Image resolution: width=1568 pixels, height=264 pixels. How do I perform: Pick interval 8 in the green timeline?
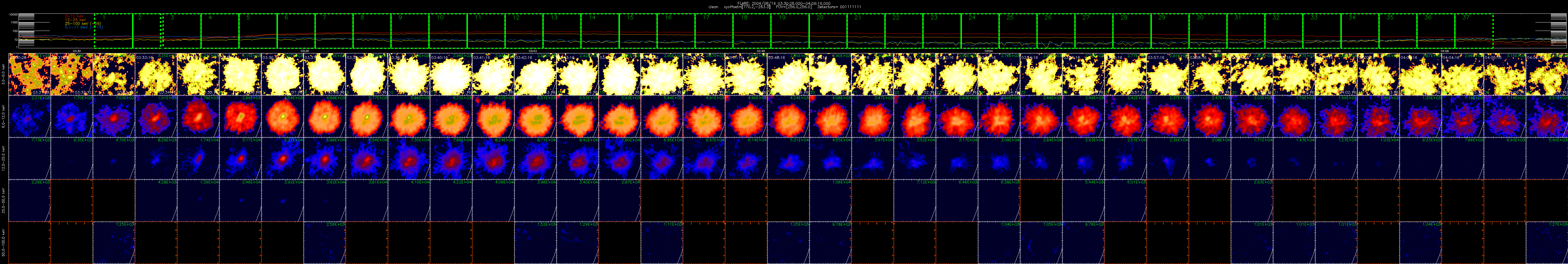point(372,30)
